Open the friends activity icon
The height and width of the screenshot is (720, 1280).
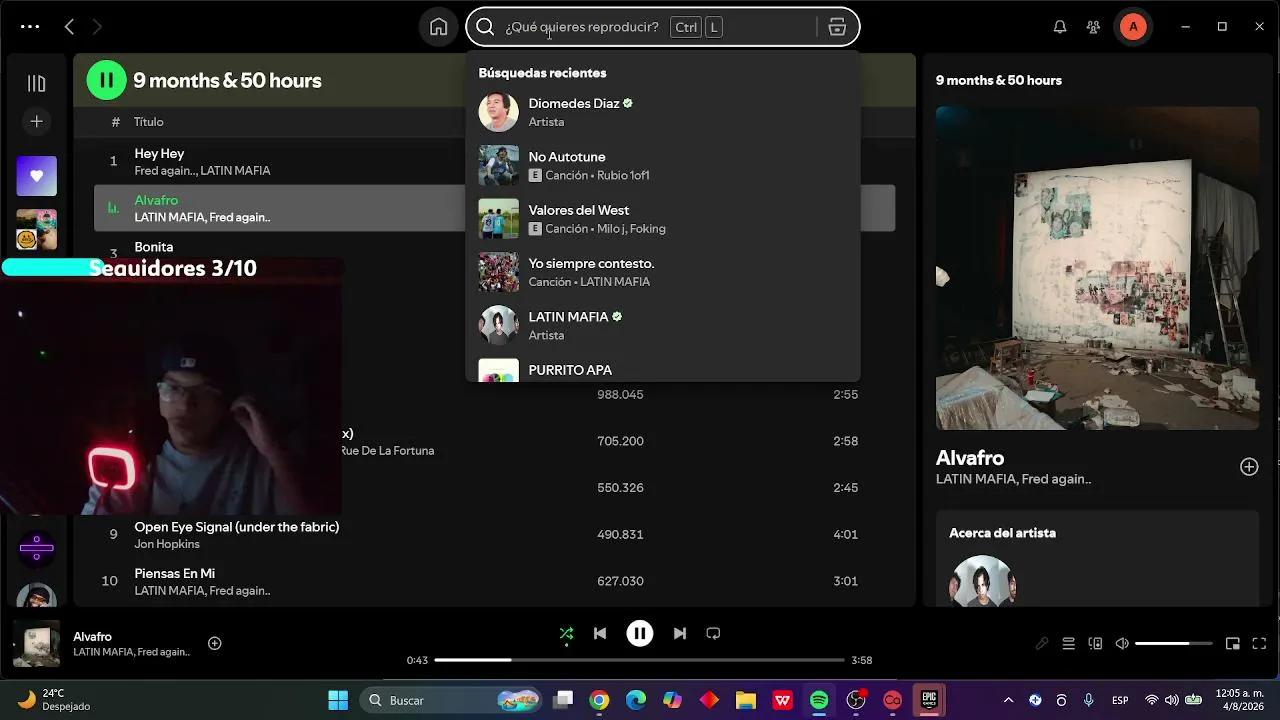1093,27
